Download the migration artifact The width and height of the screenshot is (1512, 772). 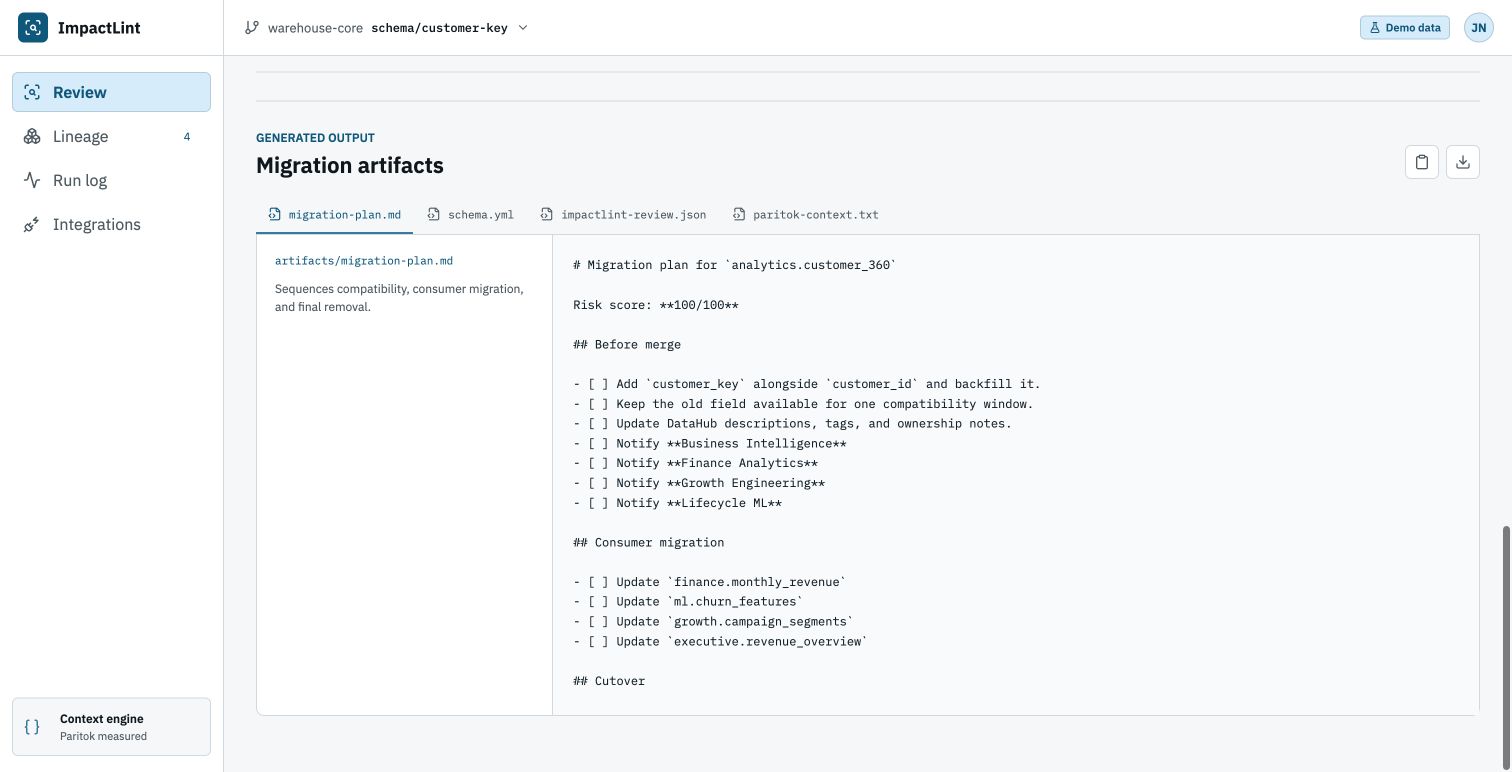[x=1463, y=162]
